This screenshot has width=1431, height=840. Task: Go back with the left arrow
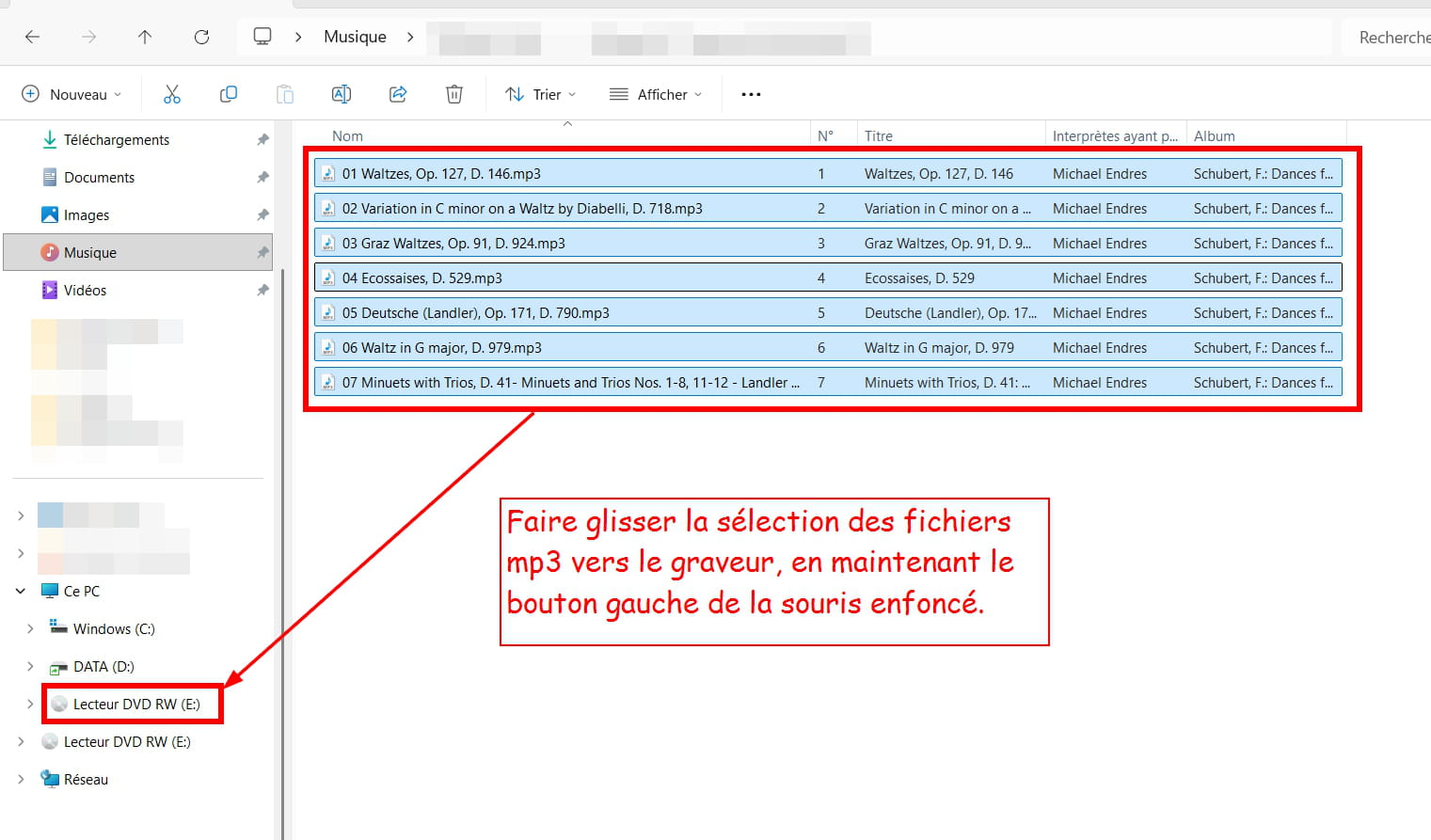coord(33,37)
